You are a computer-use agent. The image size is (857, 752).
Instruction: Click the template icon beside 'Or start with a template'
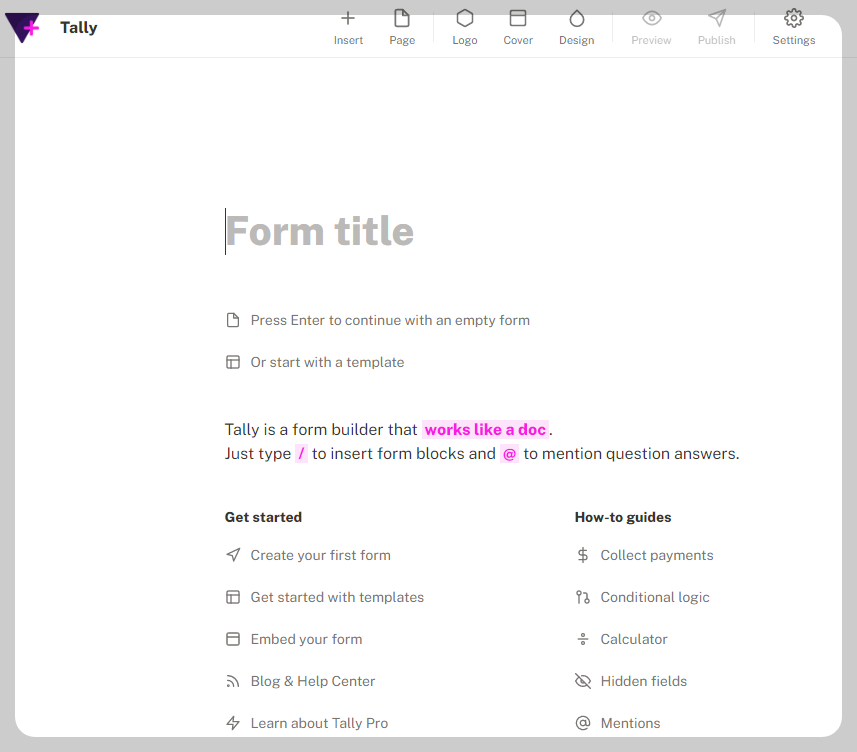point(233,362)
